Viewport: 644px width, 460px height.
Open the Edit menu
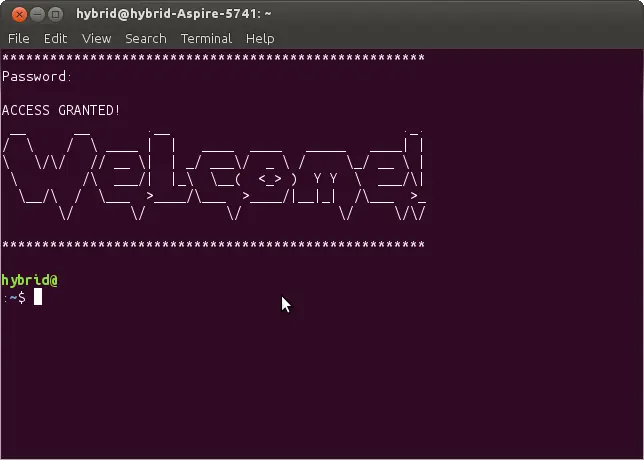(x=55, y=39)
